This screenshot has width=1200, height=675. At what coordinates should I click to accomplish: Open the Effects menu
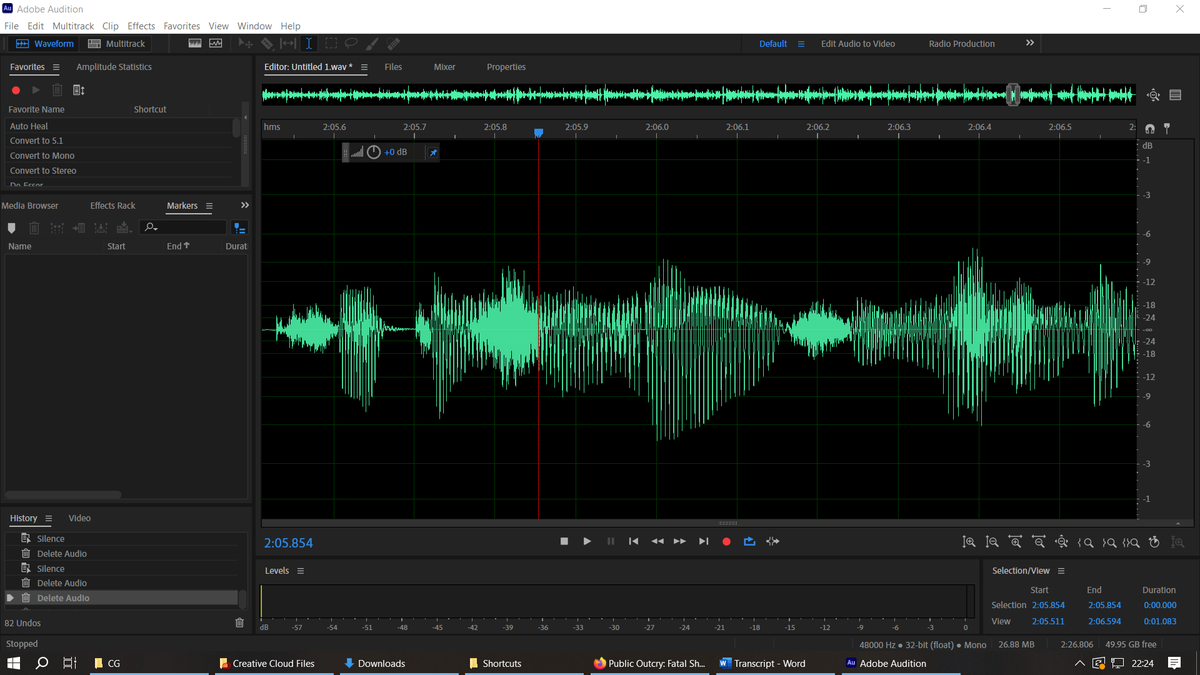141,26
